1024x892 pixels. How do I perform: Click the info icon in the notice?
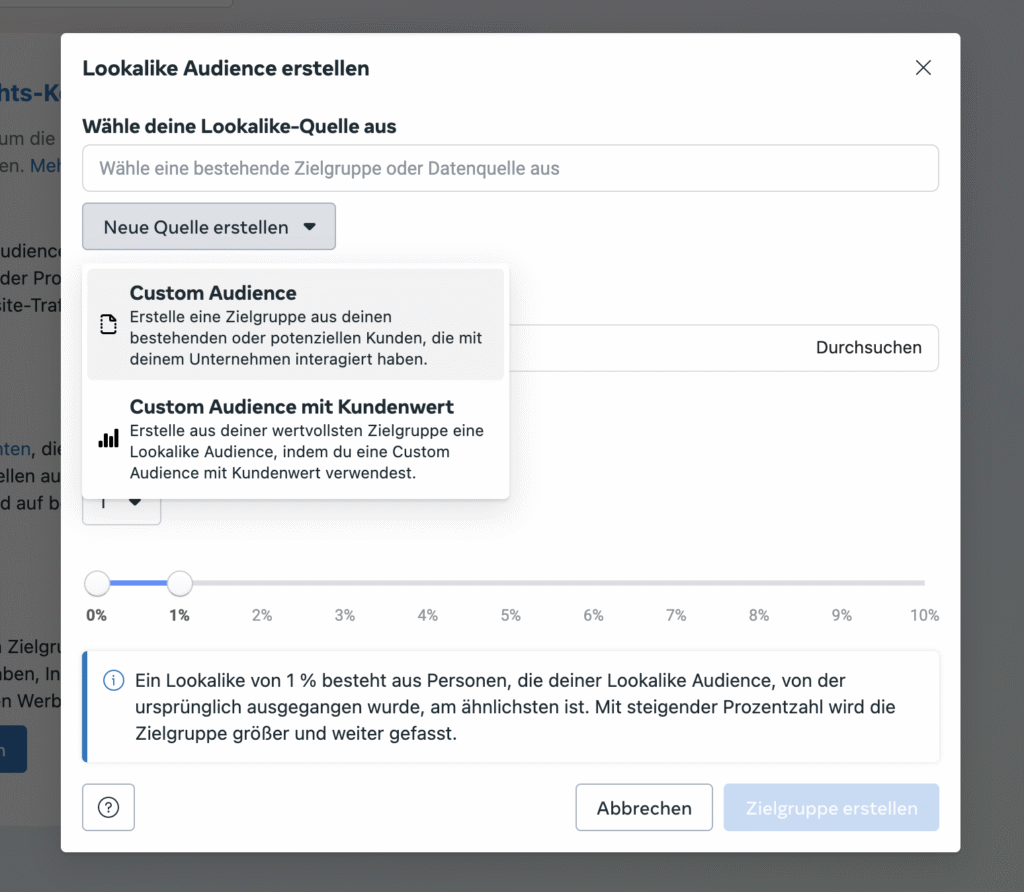[114, 680]
